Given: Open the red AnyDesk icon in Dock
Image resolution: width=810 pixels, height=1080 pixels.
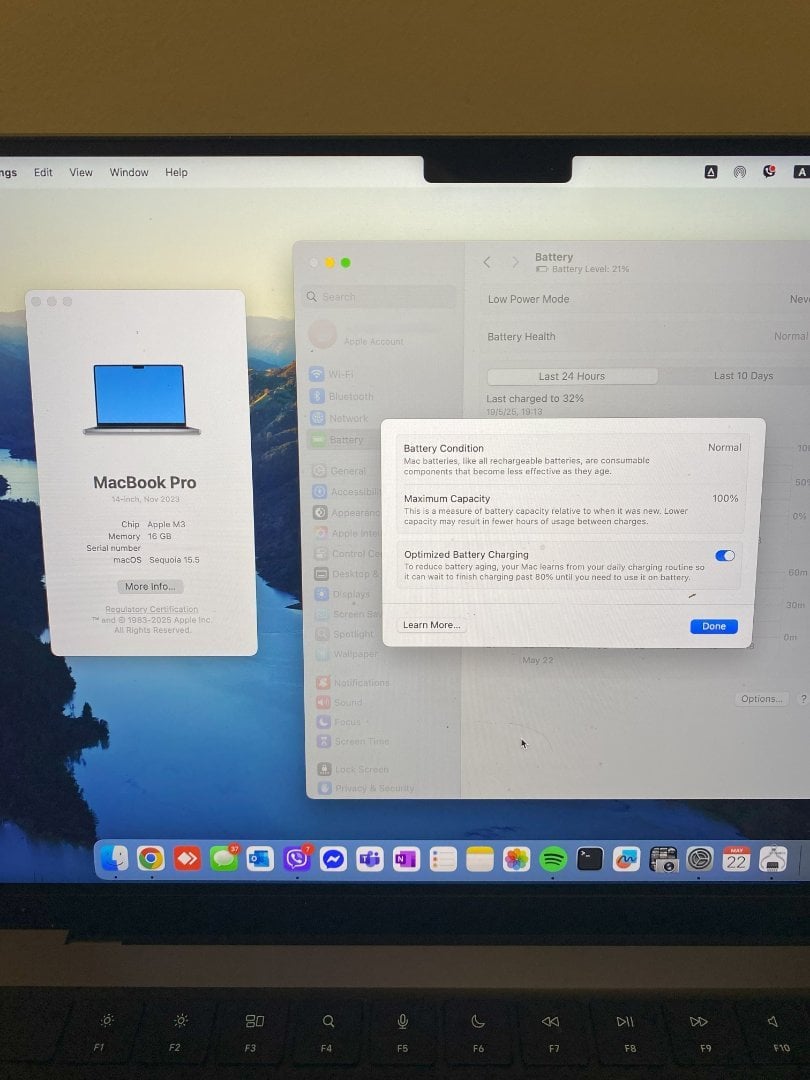Looking at the screenshot, I should (x=187, y=858).
